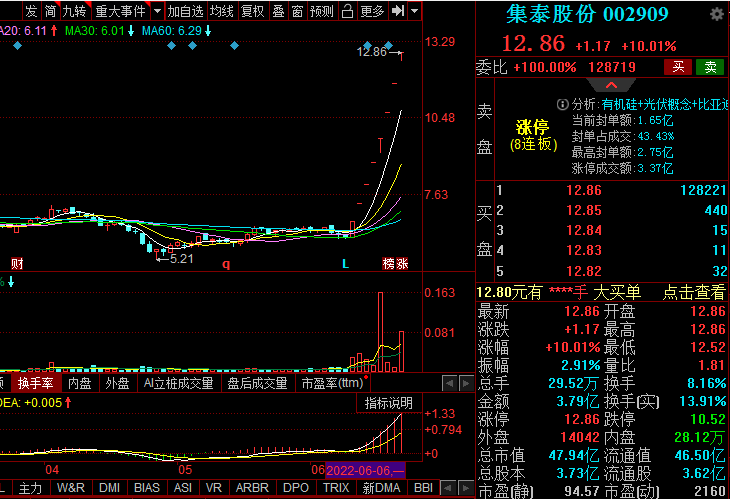Screen dimensions: 730x499
Task: Select the DPO indicator tab
Action: (x=296, y=488)
